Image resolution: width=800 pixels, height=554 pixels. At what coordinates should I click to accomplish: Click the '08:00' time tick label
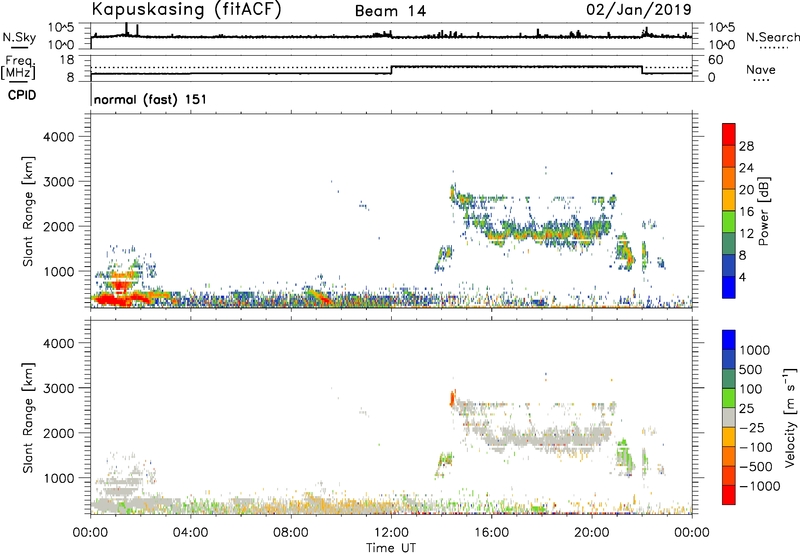click(291, 533)
